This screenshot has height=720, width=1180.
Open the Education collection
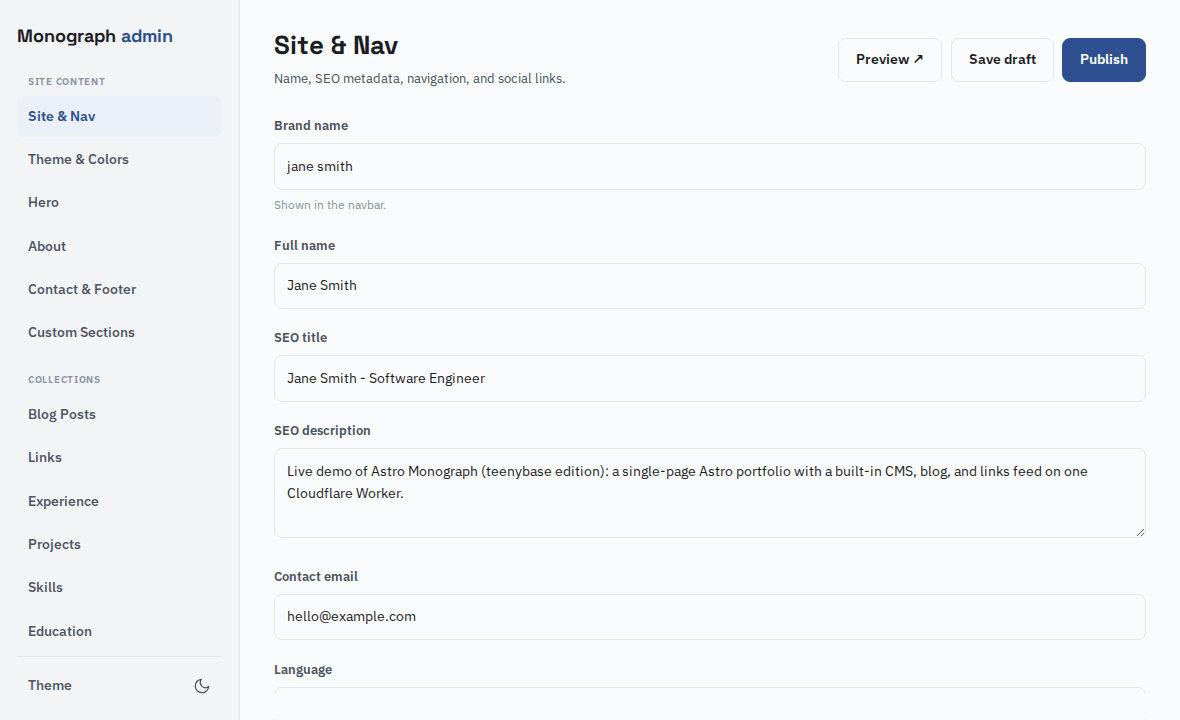pyautogui.click(x=119, y=631)
